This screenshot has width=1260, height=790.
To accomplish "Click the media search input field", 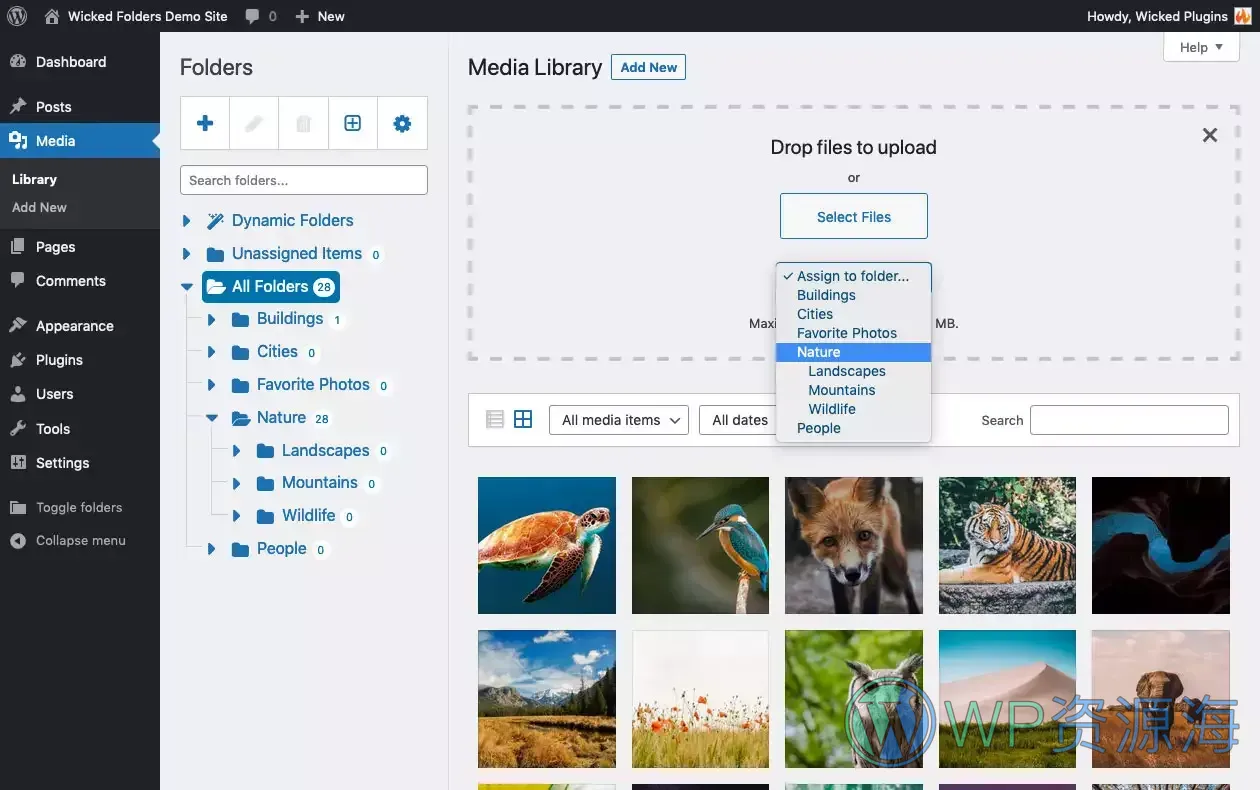I will [1128, 419].
